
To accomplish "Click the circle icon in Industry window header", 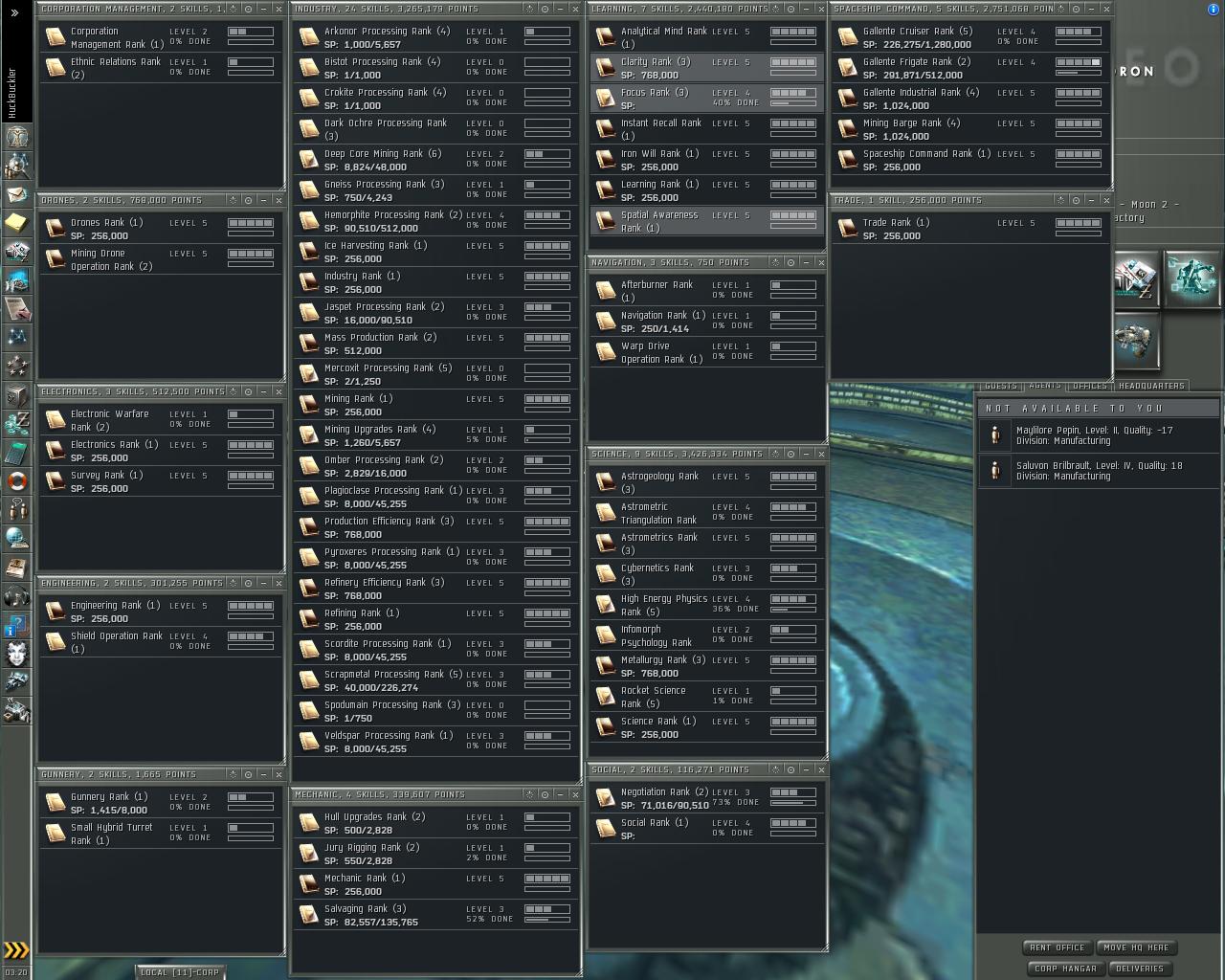I will (x=545, y=9).
